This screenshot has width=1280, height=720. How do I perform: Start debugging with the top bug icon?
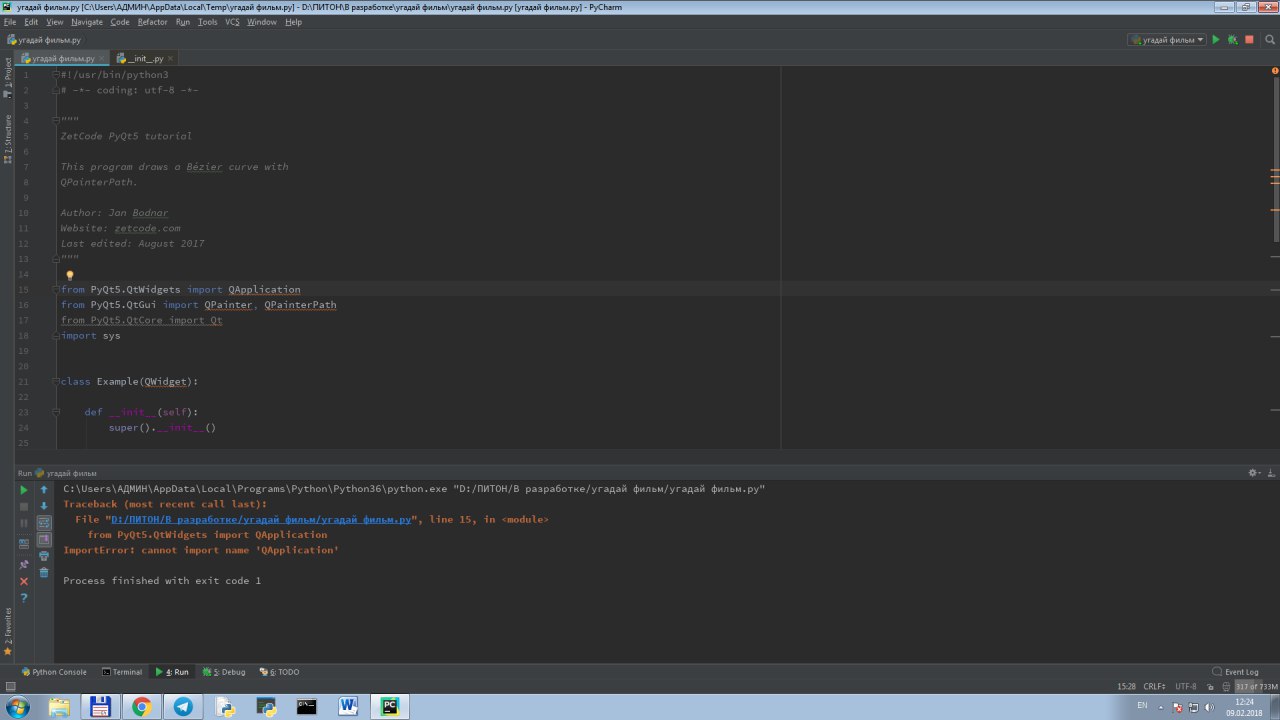[1232, 40]
